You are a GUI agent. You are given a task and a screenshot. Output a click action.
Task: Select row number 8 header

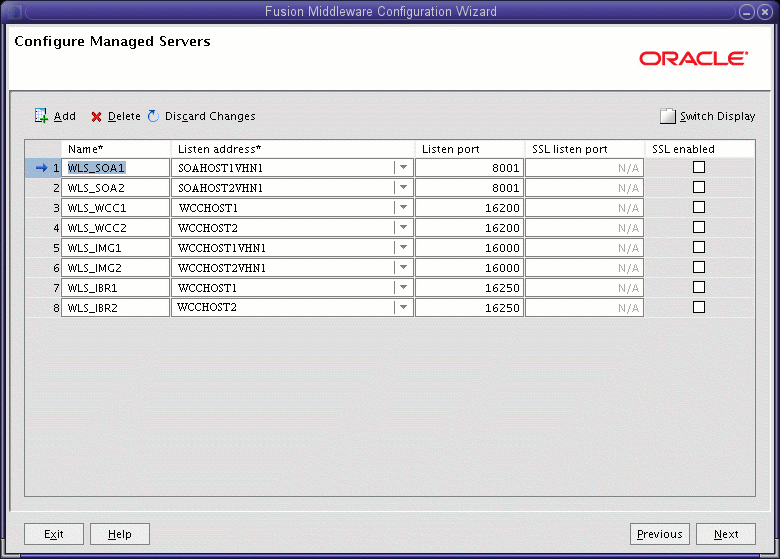coord(43,308)
